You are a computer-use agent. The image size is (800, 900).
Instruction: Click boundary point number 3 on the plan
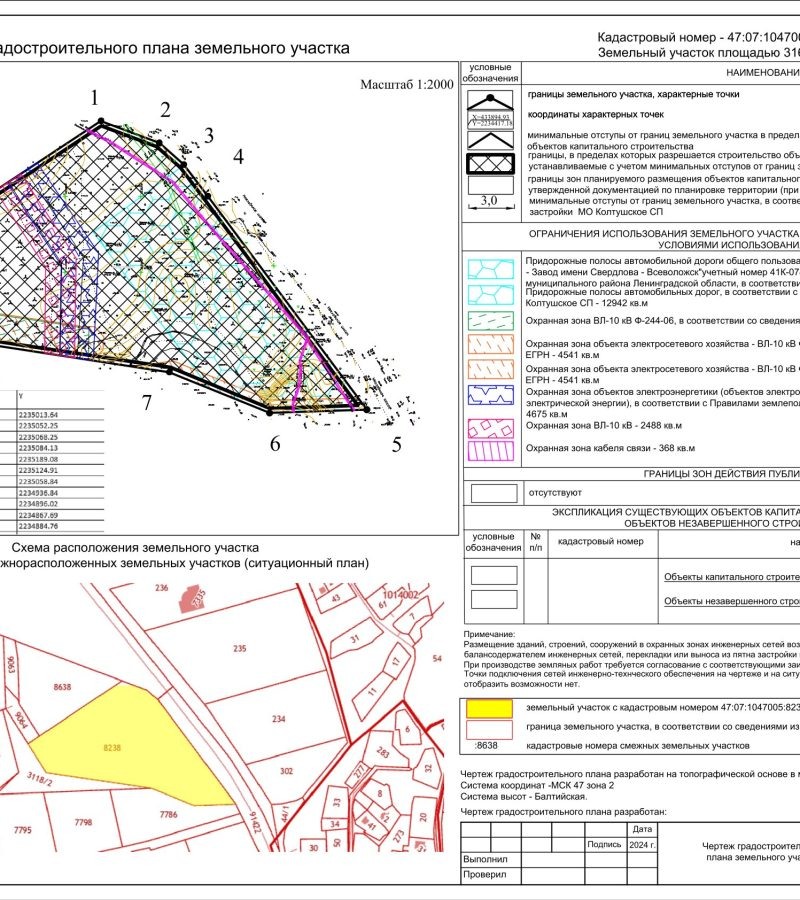[x=209, y=135]
